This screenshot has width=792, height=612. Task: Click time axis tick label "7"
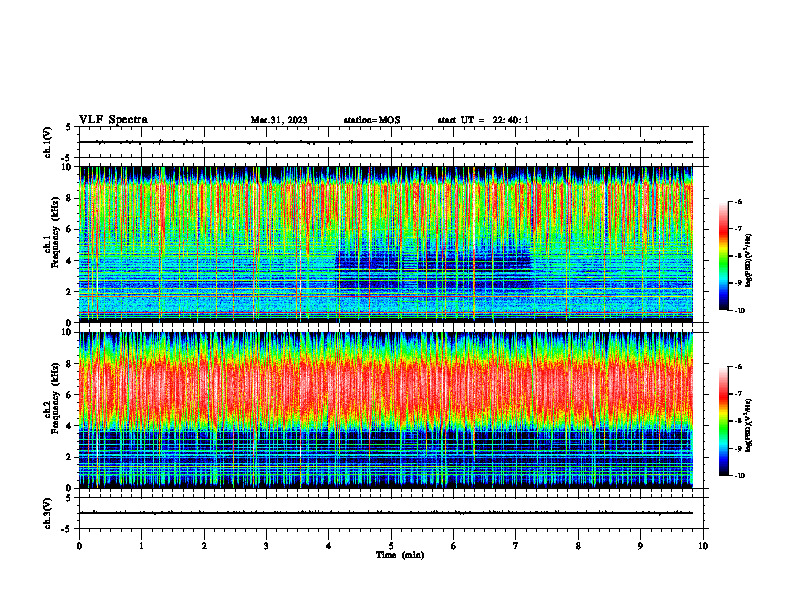[x=516, y=546]
